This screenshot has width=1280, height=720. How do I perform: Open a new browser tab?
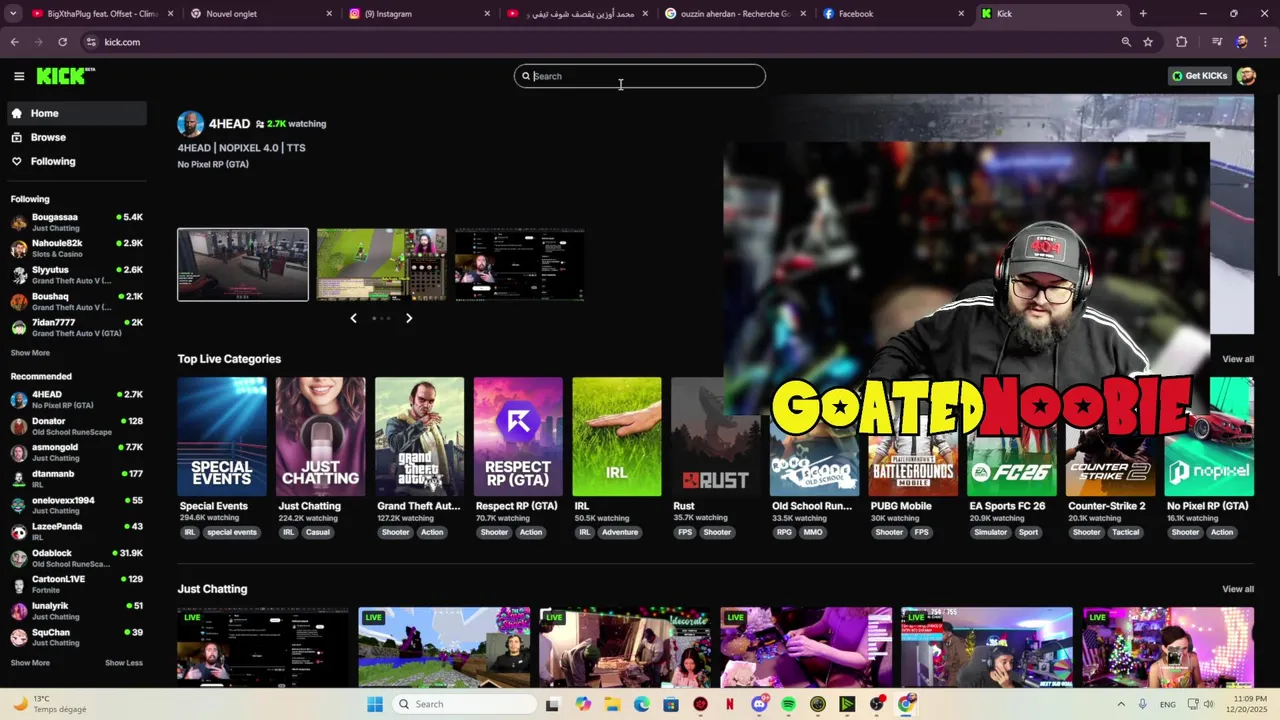1143,14
